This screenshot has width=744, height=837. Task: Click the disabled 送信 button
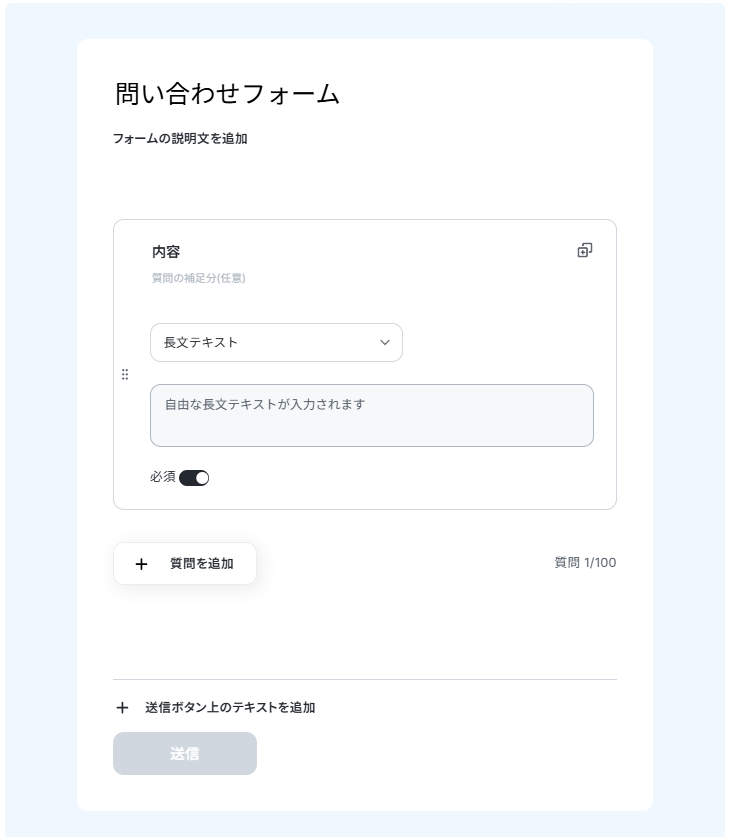185,753
